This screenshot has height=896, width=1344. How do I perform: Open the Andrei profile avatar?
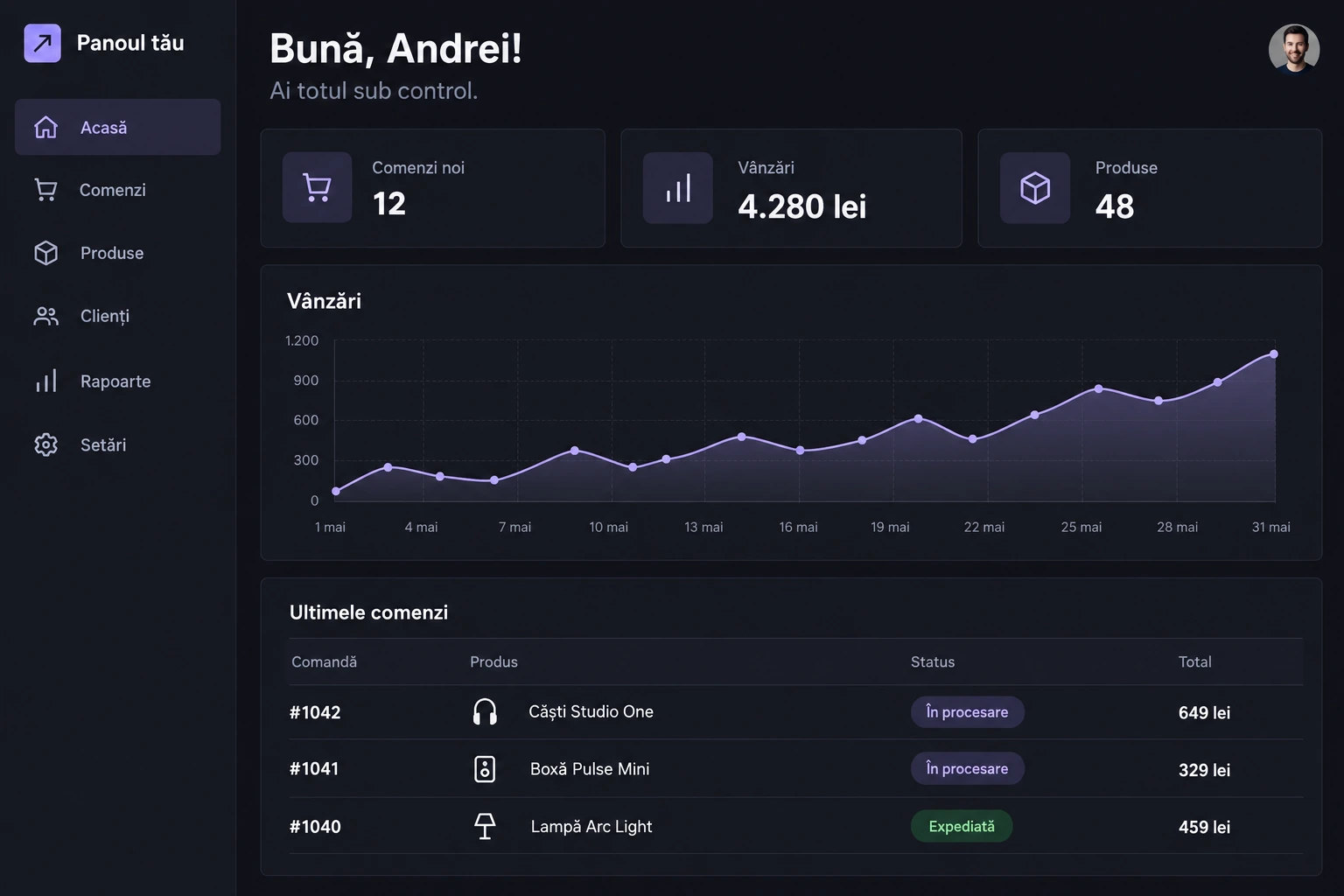pos(1294,49)
